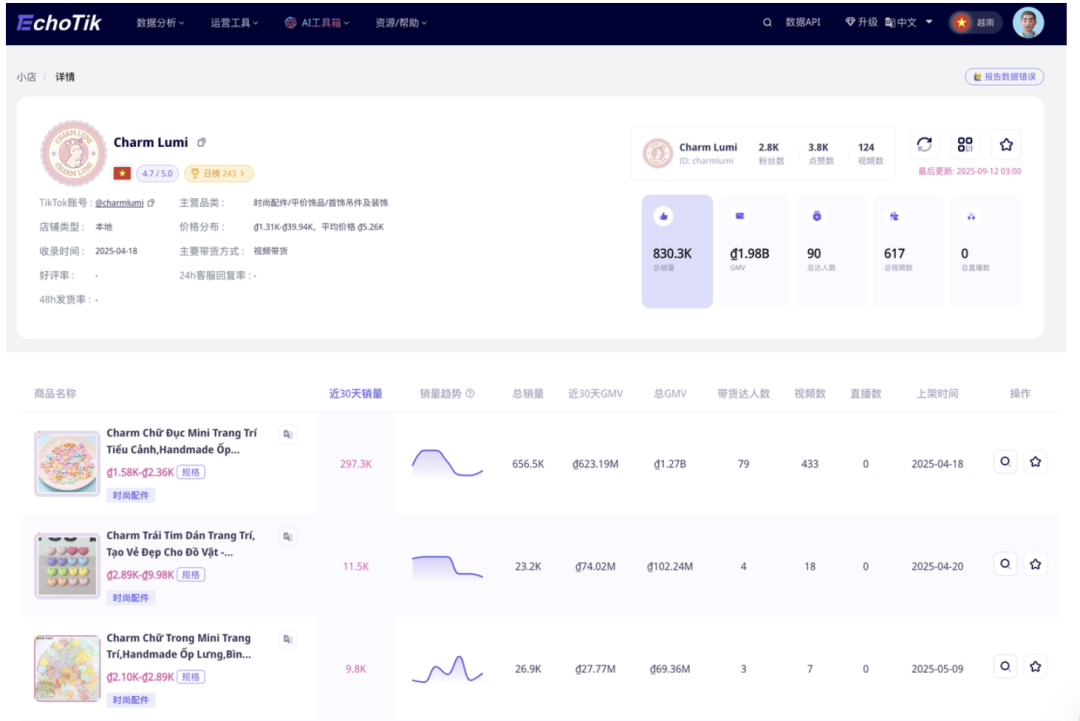Select the 总销量 830.3K stat card
1080x721 pixels.
pos(677,251)
